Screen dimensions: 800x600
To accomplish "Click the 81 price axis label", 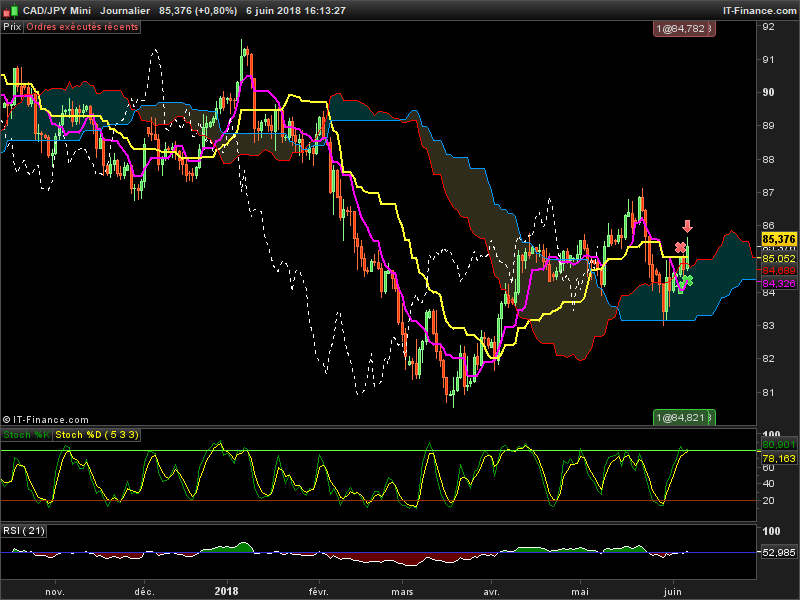I will click(768, 392).
